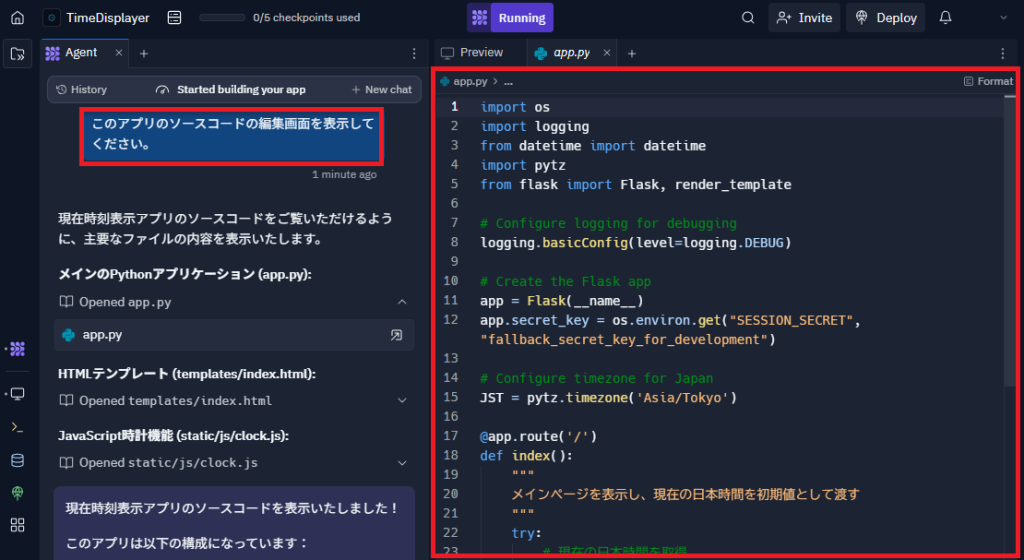This screenshot has height=560, width=1024.
Task: Click the def index(): line
Action: [x=526, y=456]
